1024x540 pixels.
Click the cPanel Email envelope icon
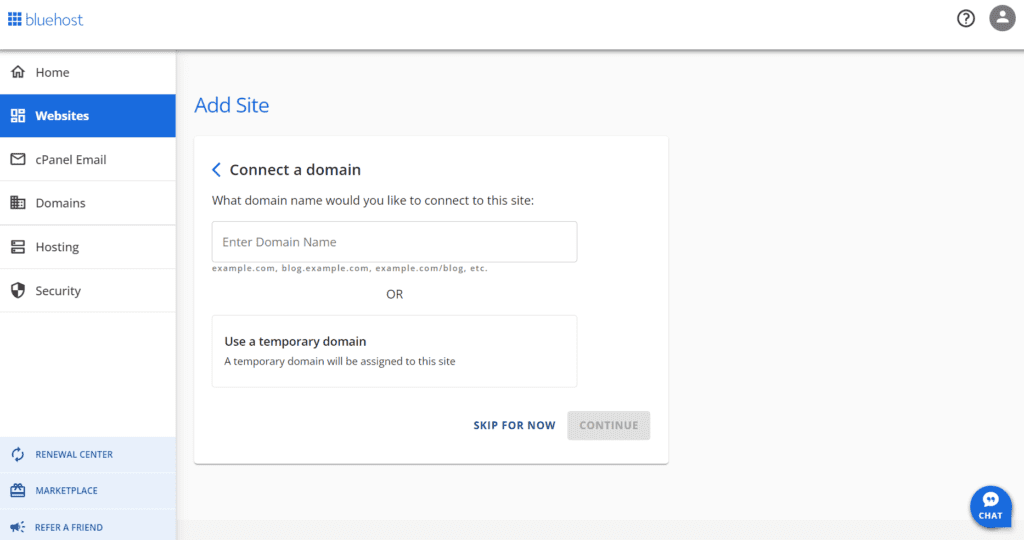click(x=18, y=159)
